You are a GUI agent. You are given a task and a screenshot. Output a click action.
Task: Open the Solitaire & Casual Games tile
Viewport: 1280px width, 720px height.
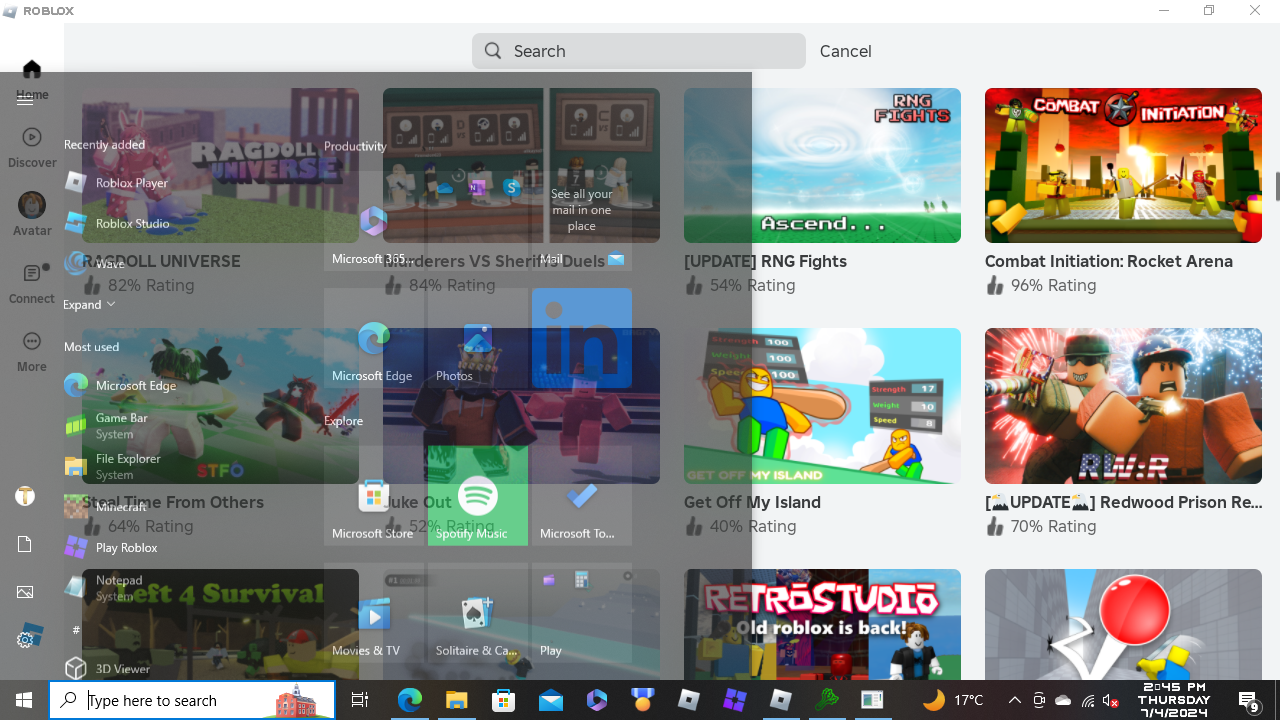click(478, 613)
